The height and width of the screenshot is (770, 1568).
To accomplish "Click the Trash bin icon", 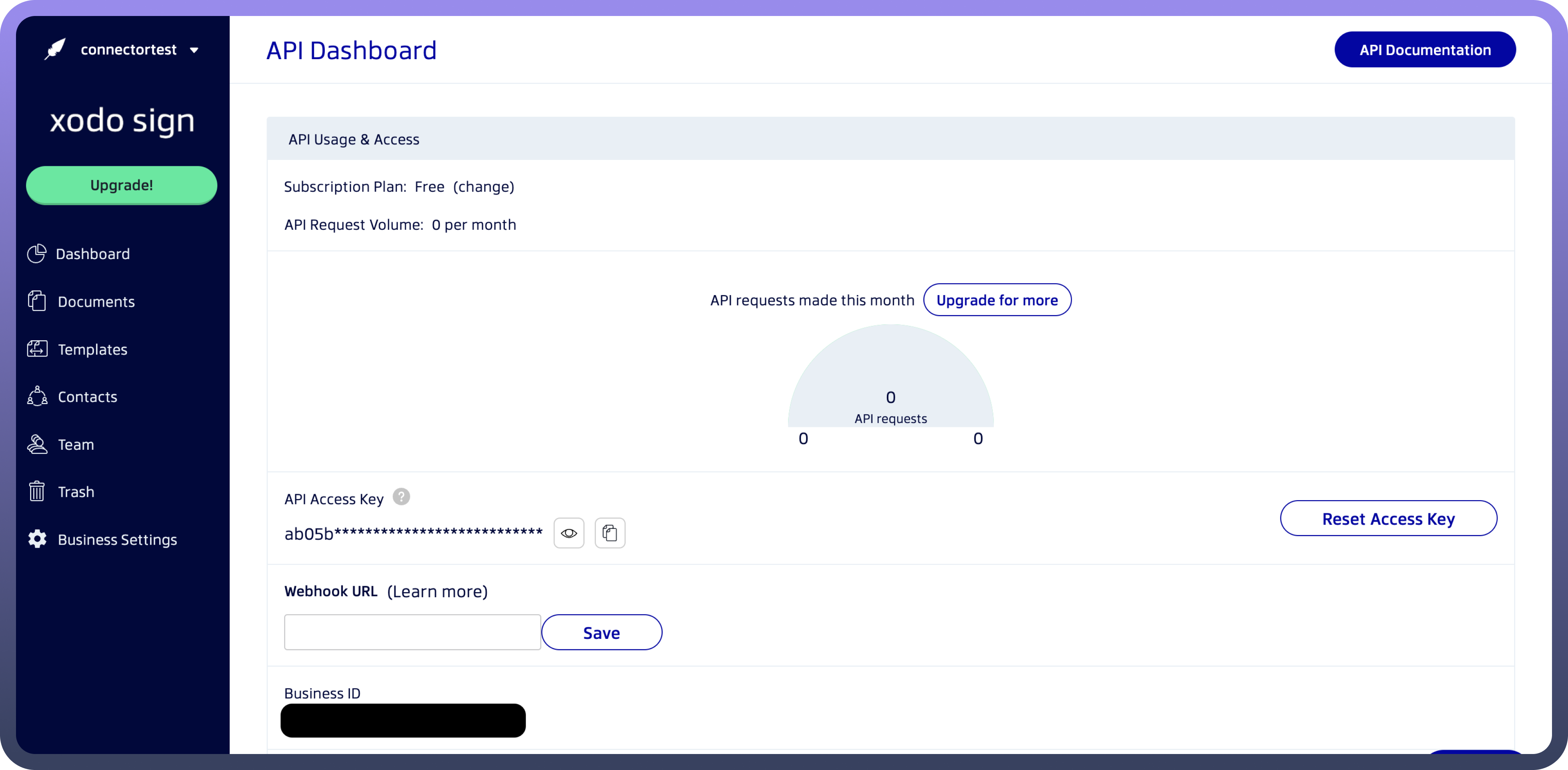I will pyautogui.click(x=37, y=491).
